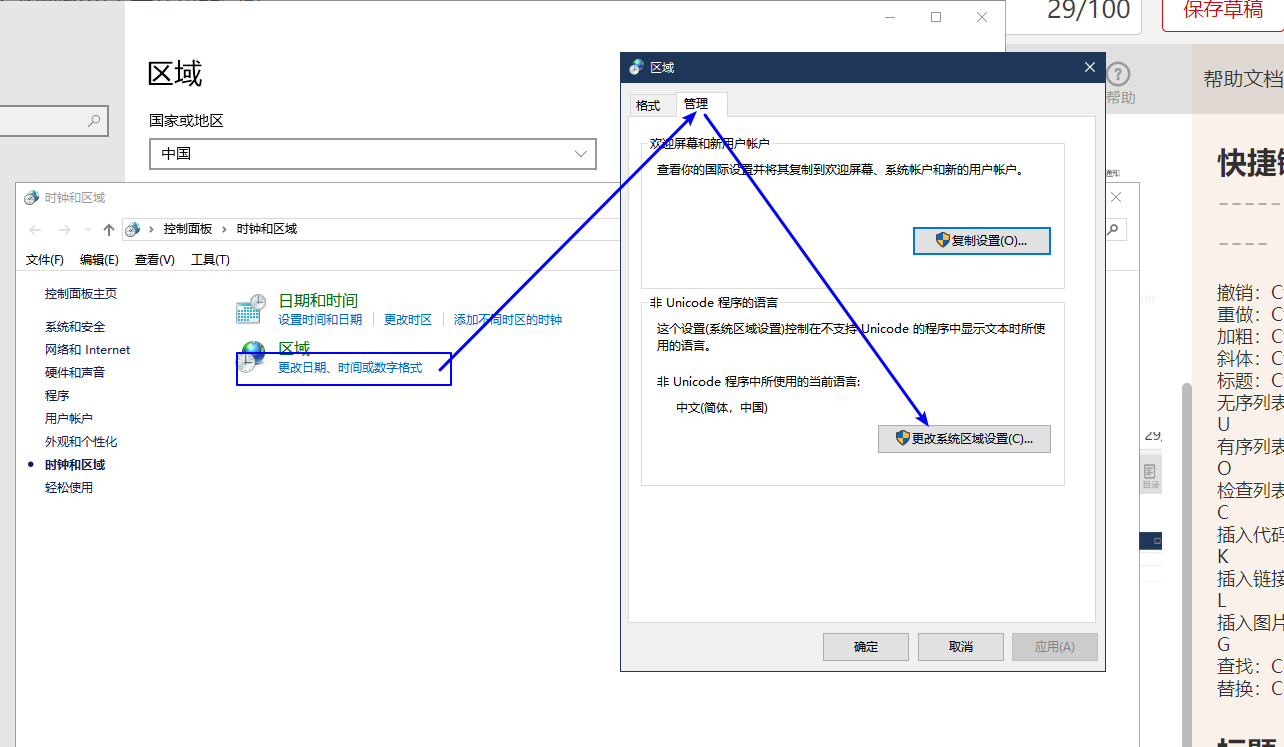Viewport: 1284px width, 747px height.
Task: Click 设置时间和日期 link
Action: point(320,320)
